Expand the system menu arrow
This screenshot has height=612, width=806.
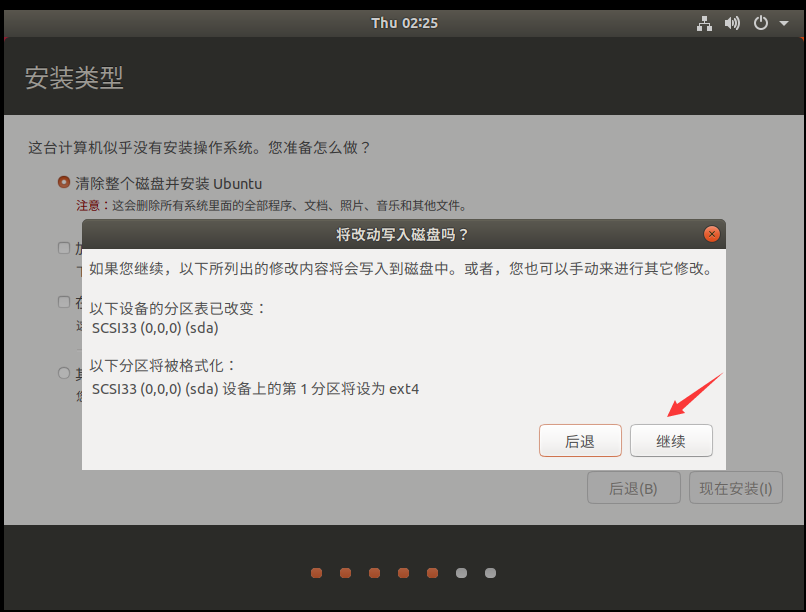[784, 23]
